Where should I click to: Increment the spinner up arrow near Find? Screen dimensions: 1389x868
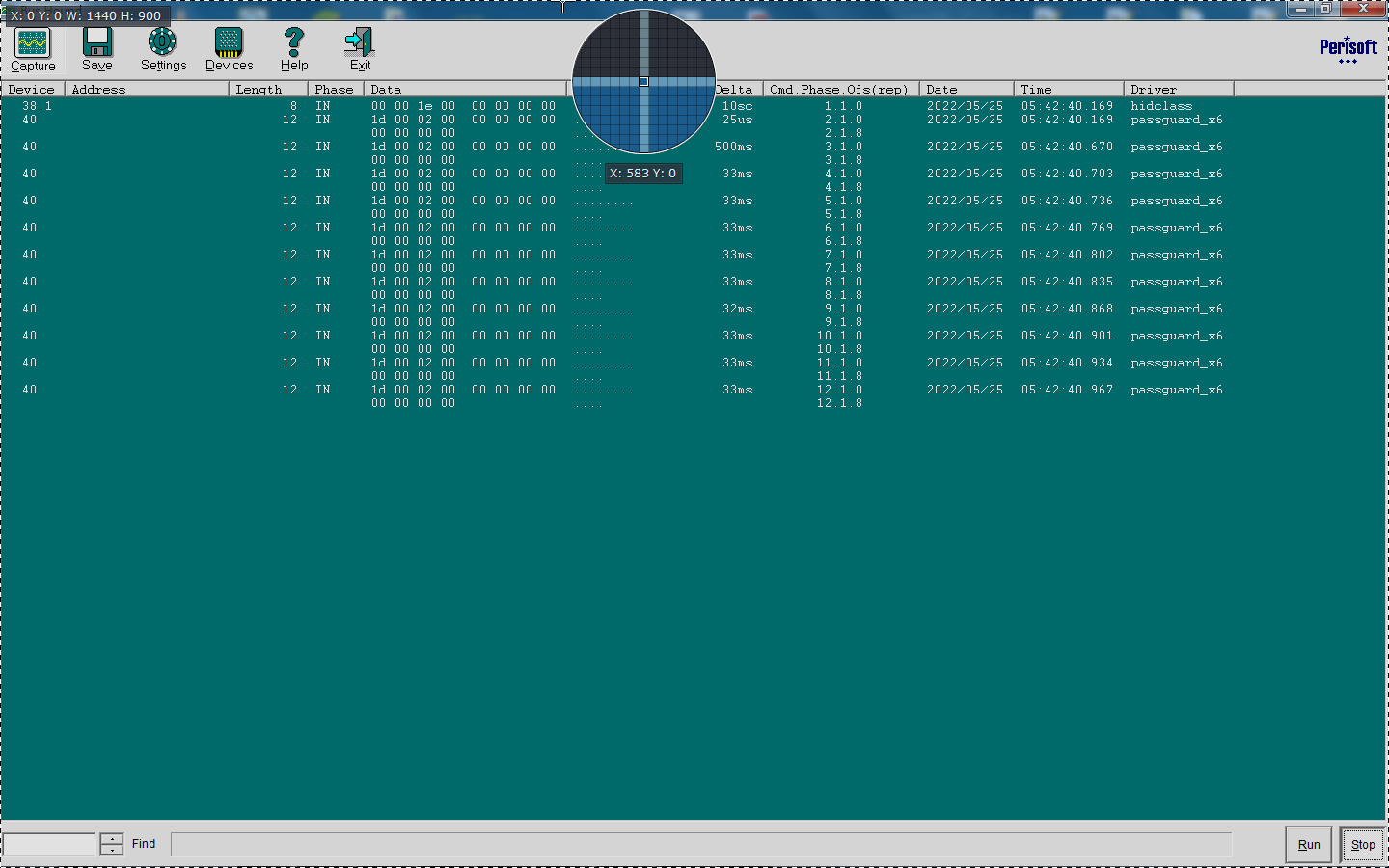[x=112, y=838]
